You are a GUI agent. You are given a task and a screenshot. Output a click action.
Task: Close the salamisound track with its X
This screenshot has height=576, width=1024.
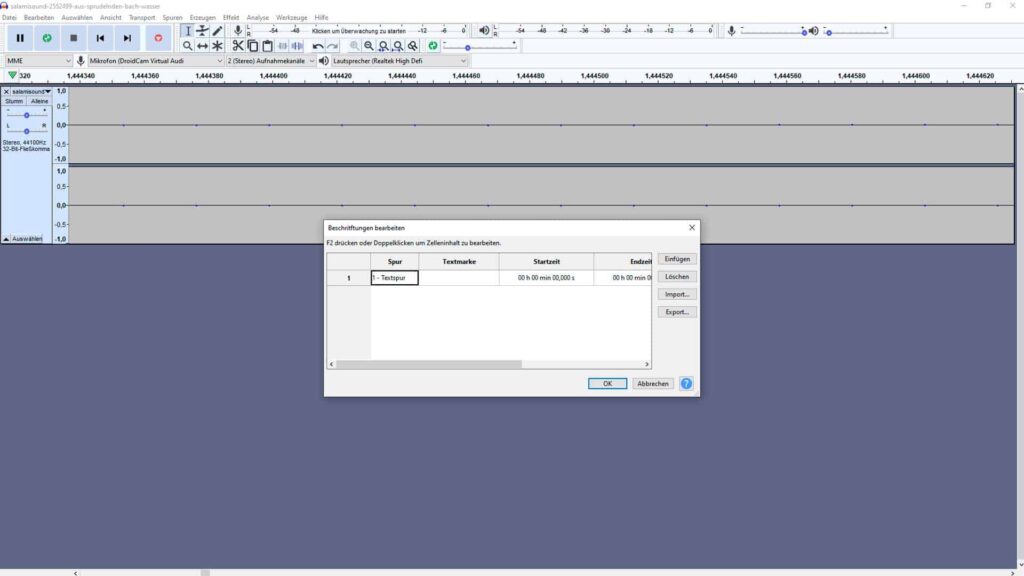(x=6, y=92)
